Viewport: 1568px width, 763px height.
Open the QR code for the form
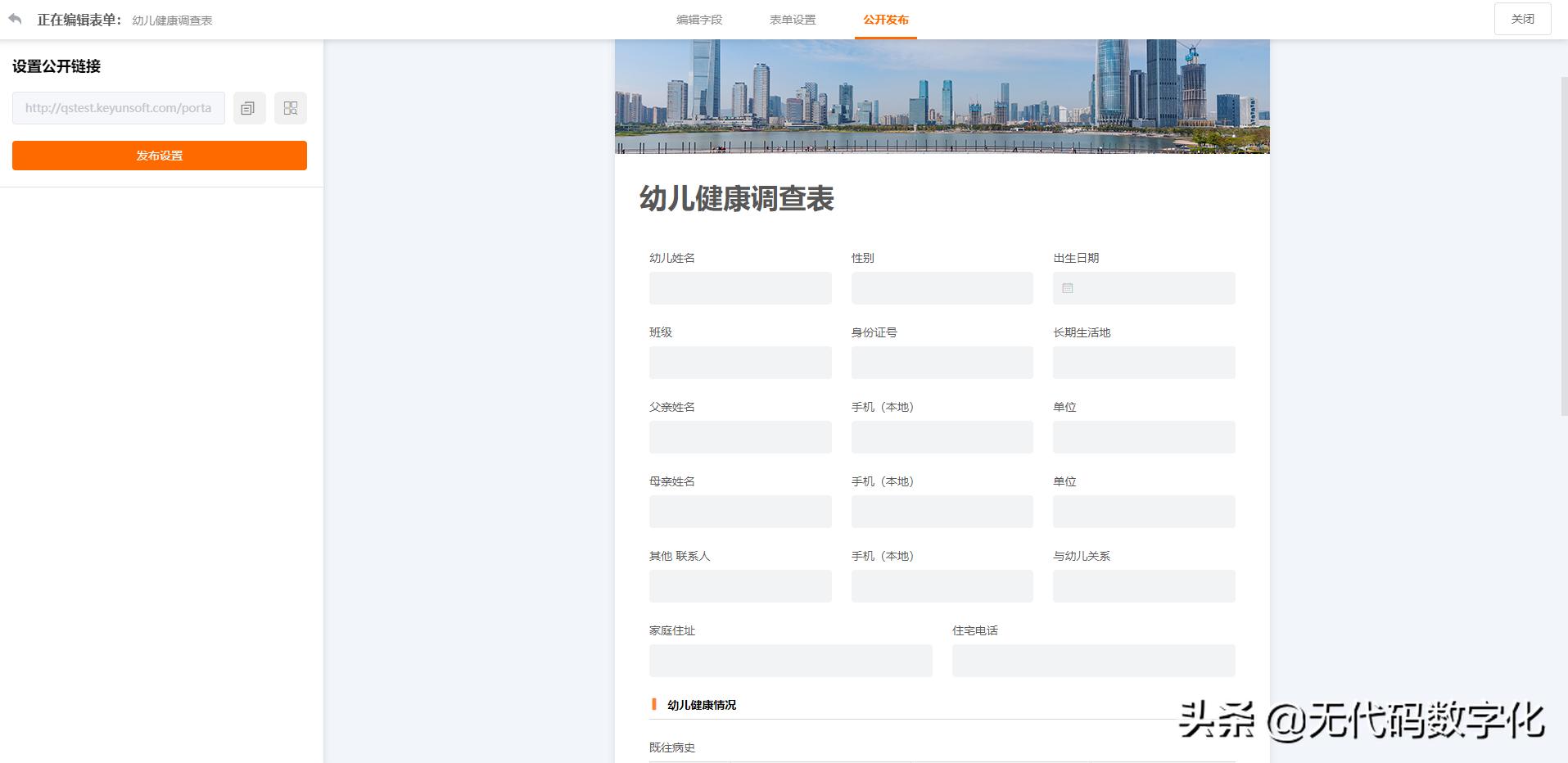pyautogui.click(x=291, y=107)
